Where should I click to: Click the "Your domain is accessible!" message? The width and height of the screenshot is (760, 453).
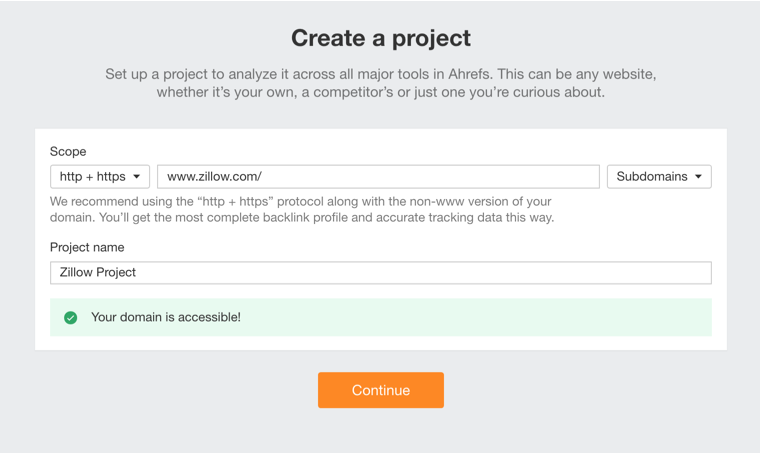(166, 317)
